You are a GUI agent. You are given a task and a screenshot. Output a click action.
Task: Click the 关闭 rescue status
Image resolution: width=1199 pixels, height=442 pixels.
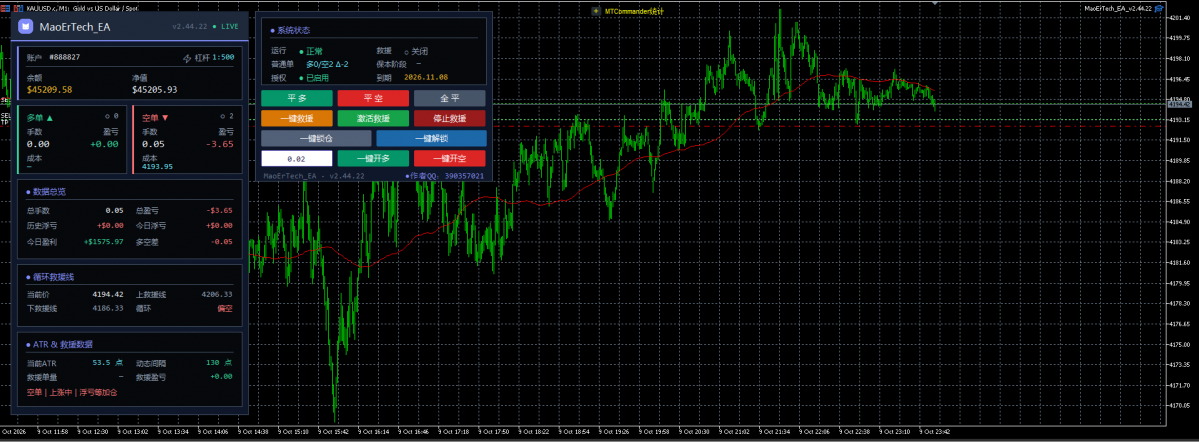(x=415, y=51)
